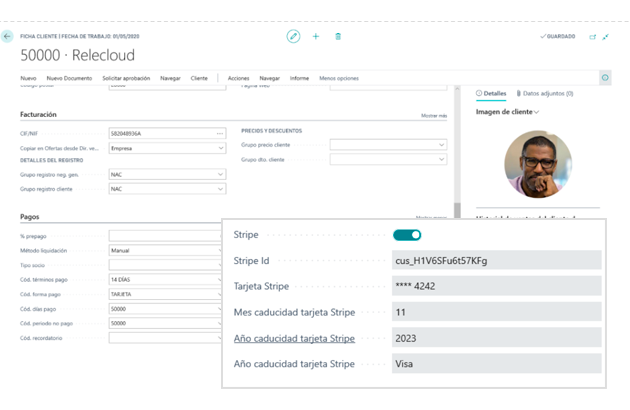Toggle the Stripe switch off

coord(407,235)
